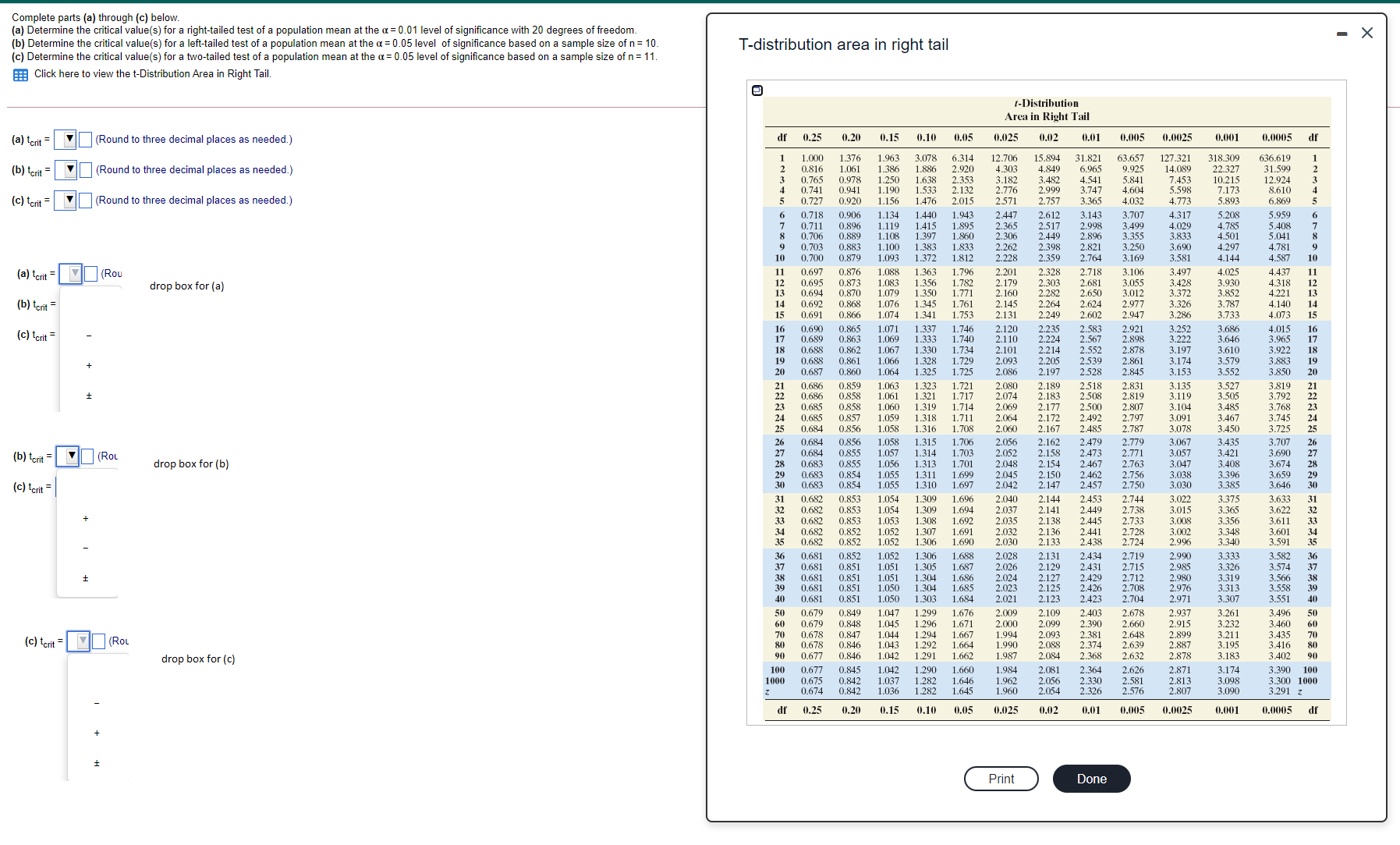Click the Done button to close the table view
The image size is (1400, 845).
pos(1091,779)
